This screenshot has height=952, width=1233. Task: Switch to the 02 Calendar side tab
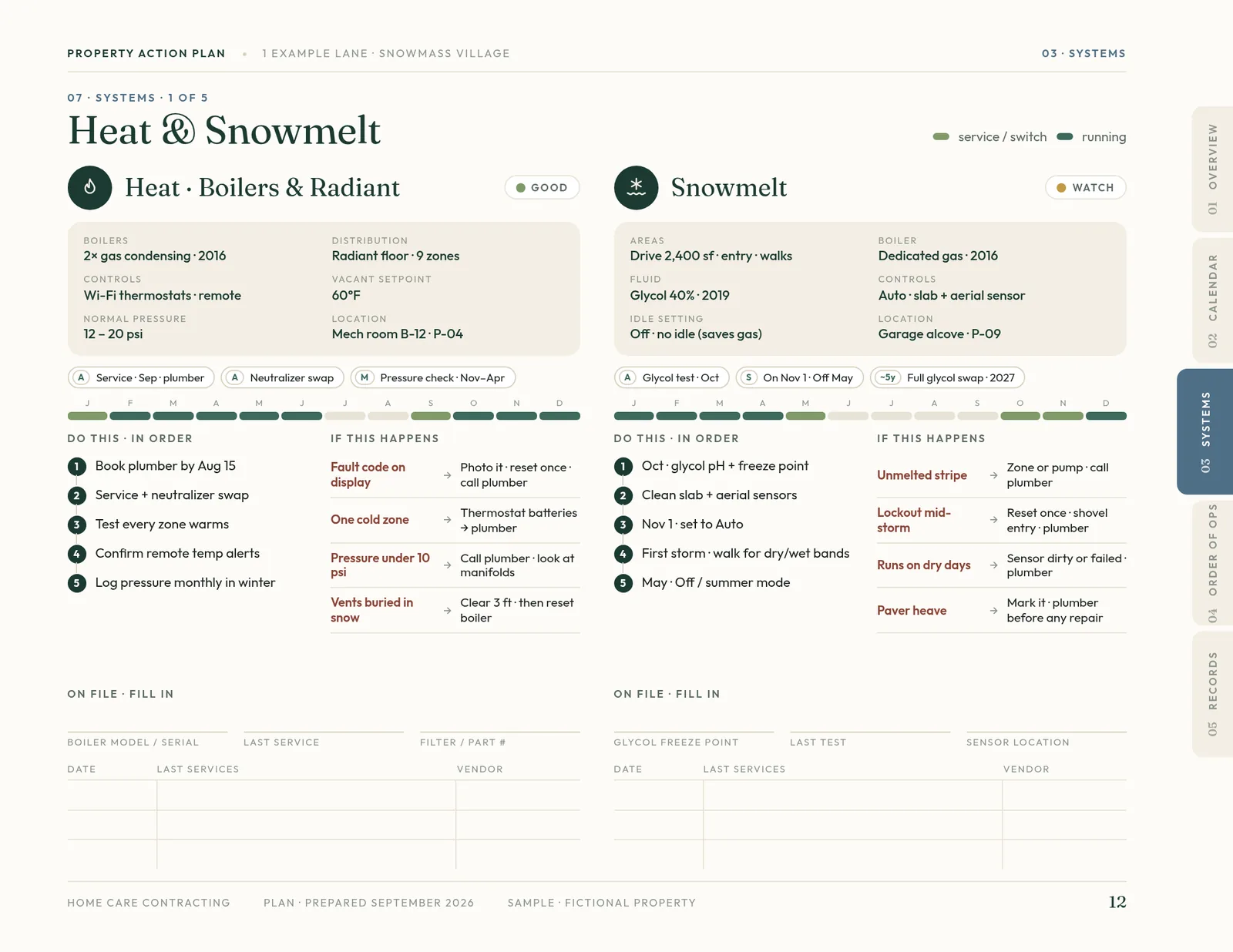(x=1212, y=300)
